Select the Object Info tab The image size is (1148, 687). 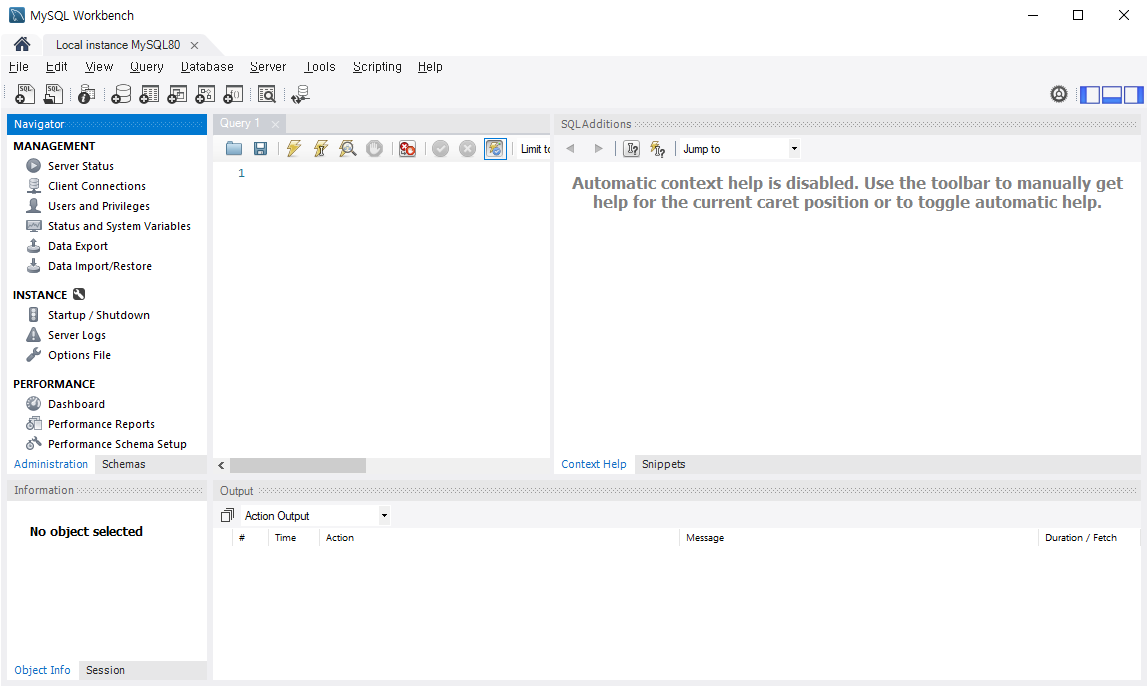click(42, 670)
